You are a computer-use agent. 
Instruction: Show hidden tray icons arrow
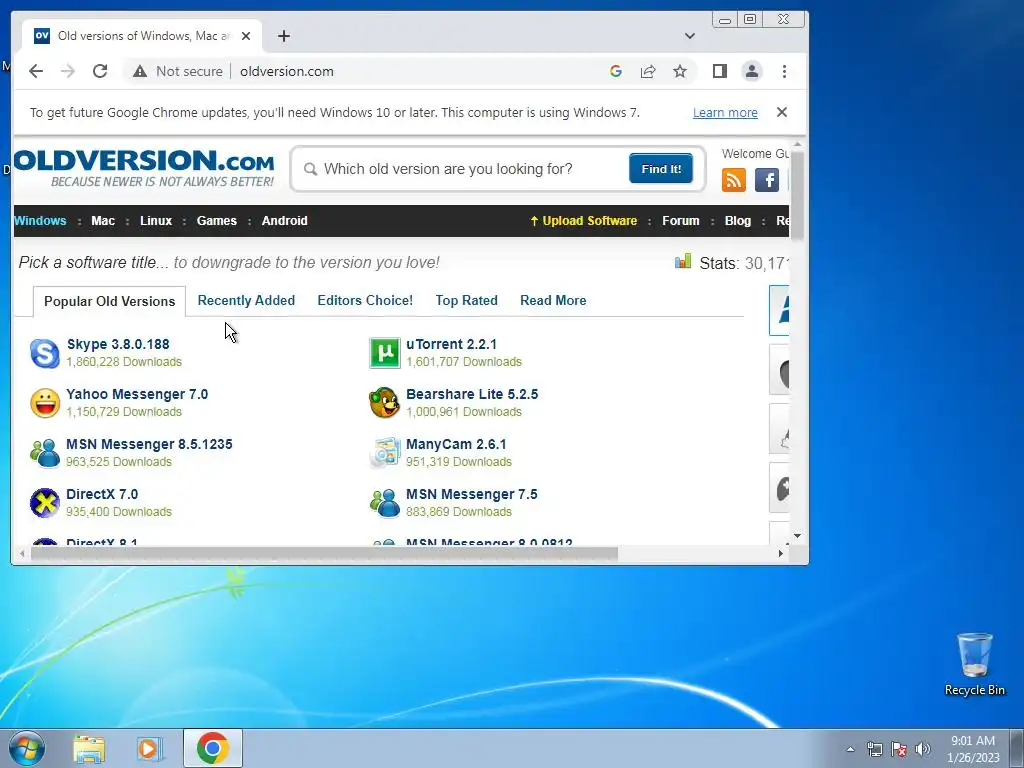click(850, 749)
